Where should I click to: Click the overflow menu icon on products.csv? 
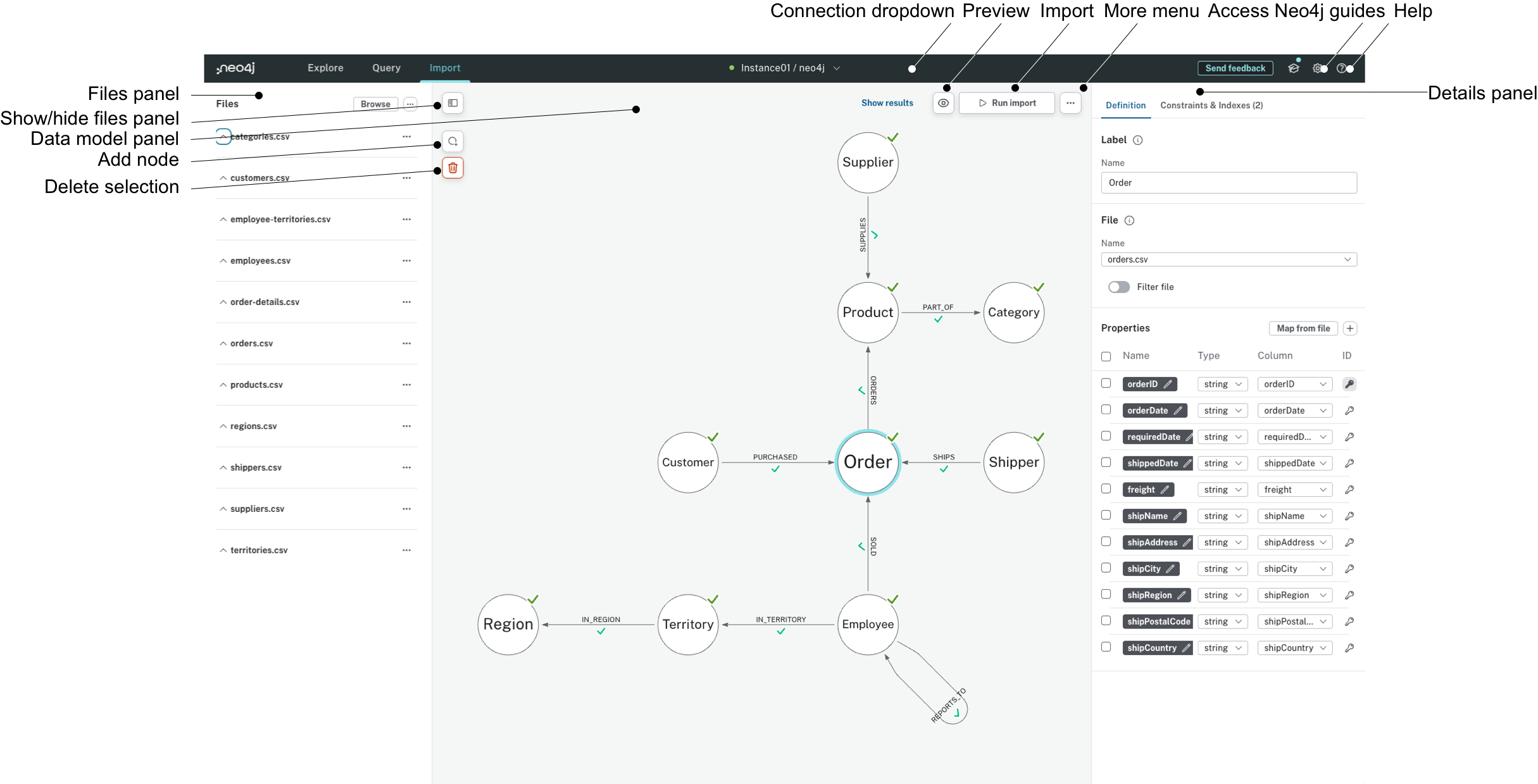click(407, 385)
